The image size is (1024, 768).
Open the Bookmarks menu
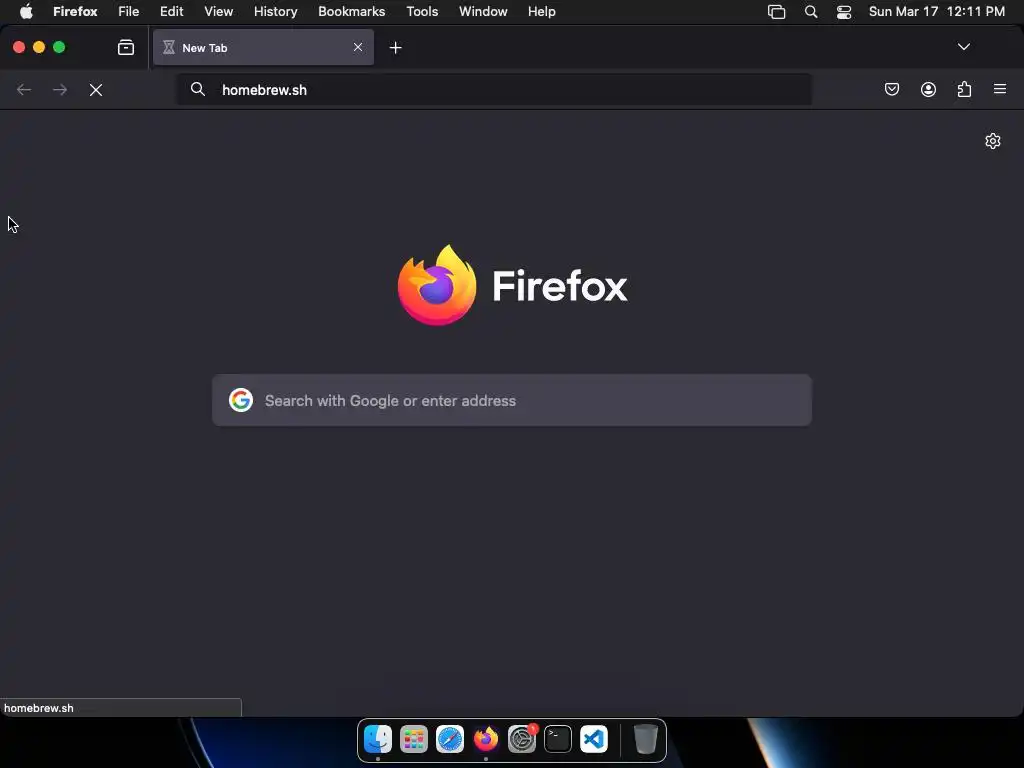(x=351, y=12)
